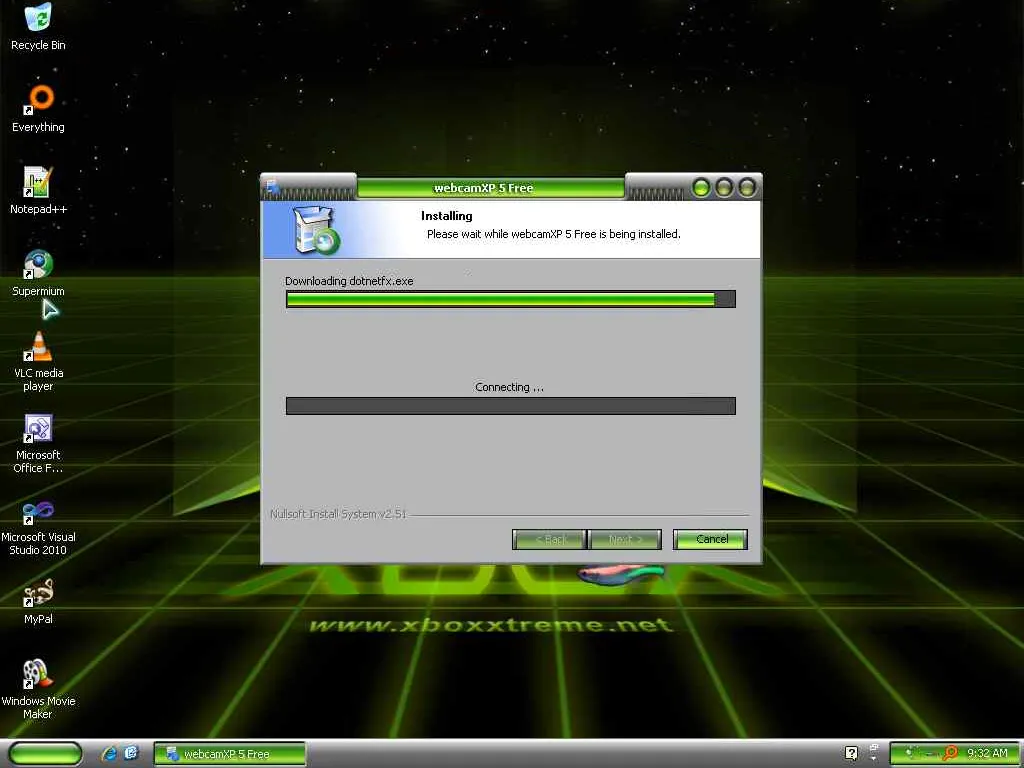The image size is (1024, 768).
Task: Click the disabled Next button
Action: (625, 539)
